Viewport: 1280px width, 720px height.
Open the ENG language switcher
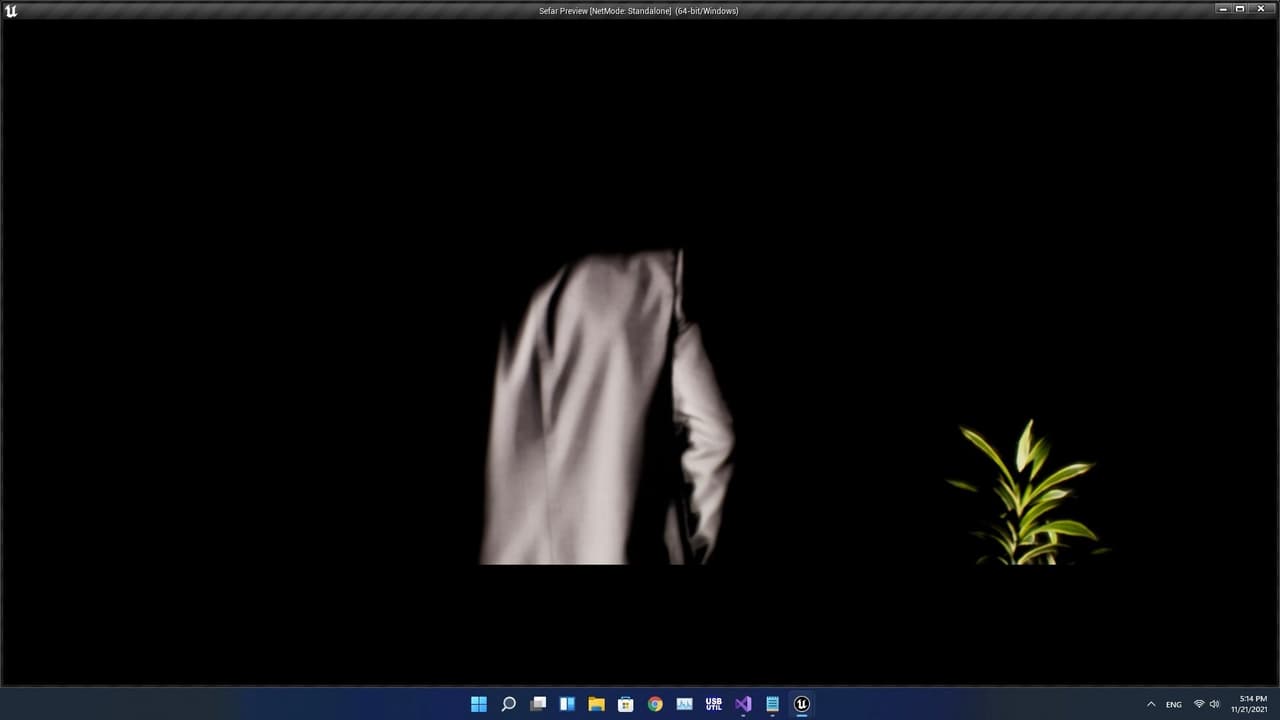click(x=1174, y=704)
